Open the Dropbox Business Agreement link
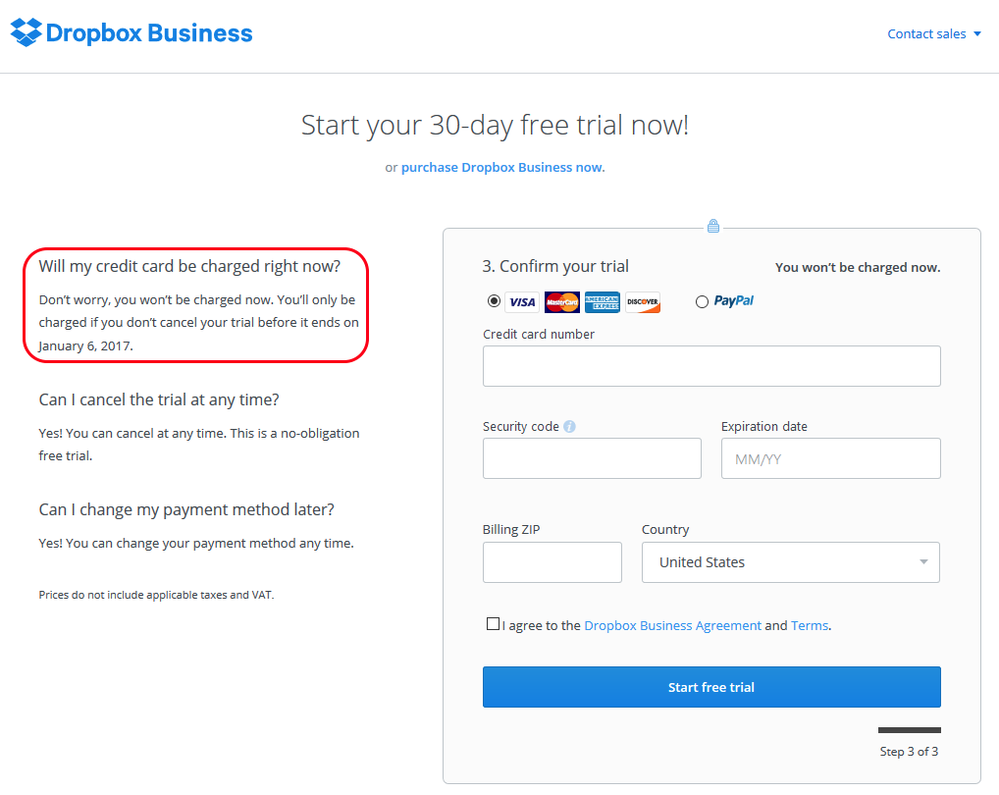The image size is (999, 795). pyautogui.click(x=672, y=625)
